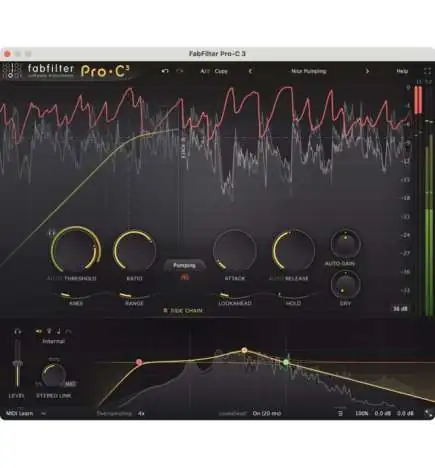The width and height of the screenshot is (435, 468).
Task: Collapse the Side Chain section
Action: pyautogui.click(x=183, y=311)
